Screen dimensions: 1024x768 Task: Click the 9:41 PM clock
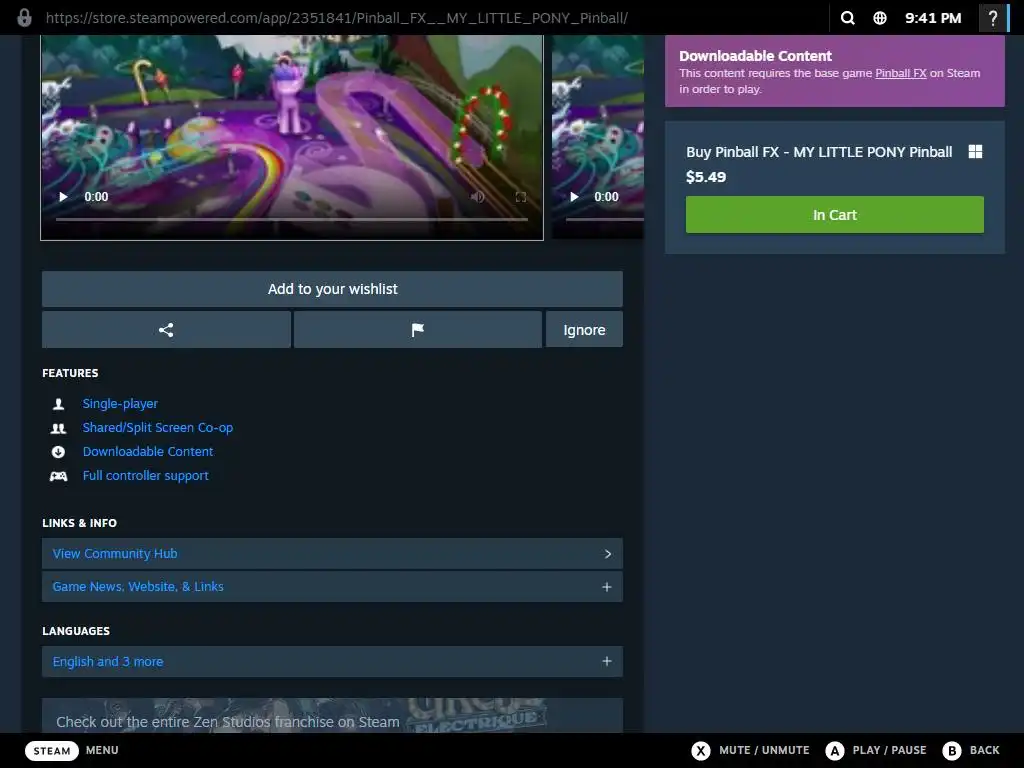point(933,18)
